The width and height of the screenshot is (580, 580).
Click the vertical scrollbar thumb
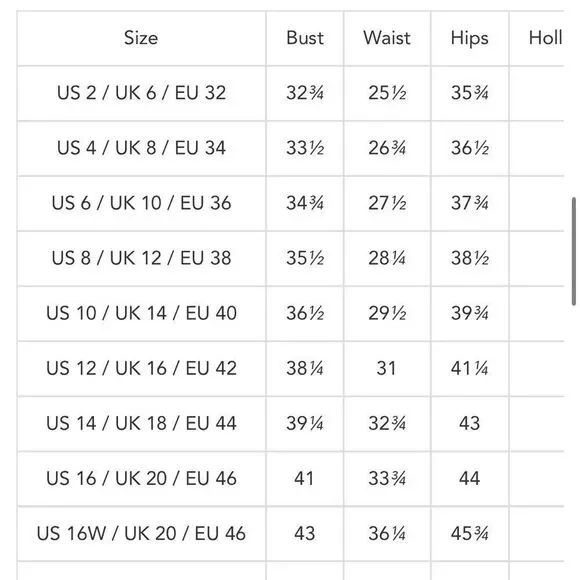574,252
